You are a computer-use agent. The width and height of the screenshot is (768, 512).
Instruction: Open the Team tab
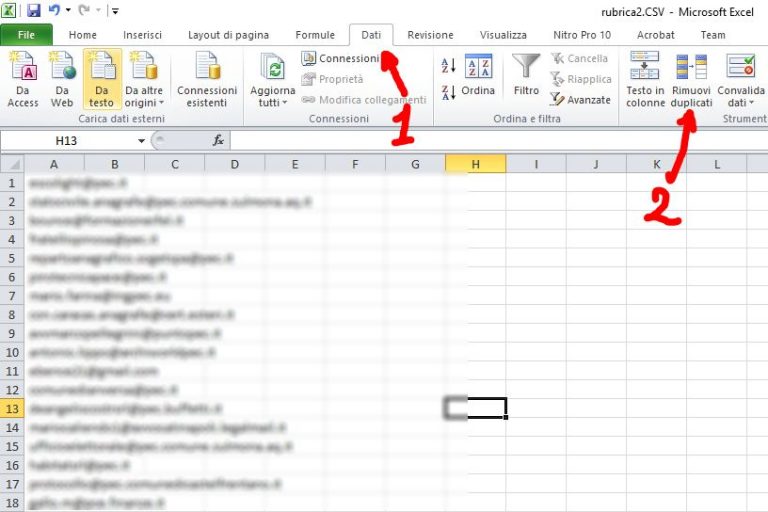click(x=713, y=35)
